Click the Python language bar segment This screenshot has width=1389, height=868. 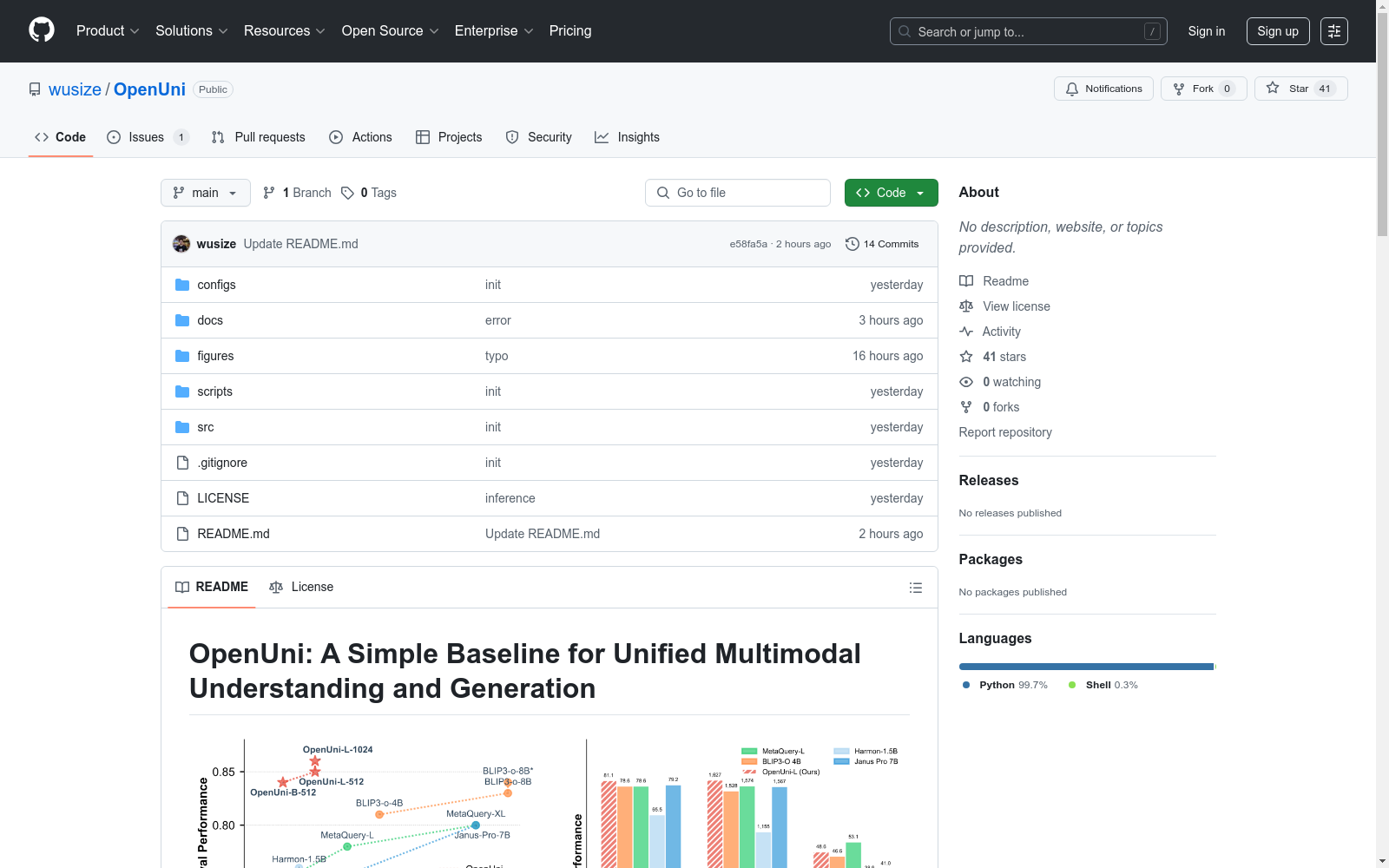tap(1086, 667)
